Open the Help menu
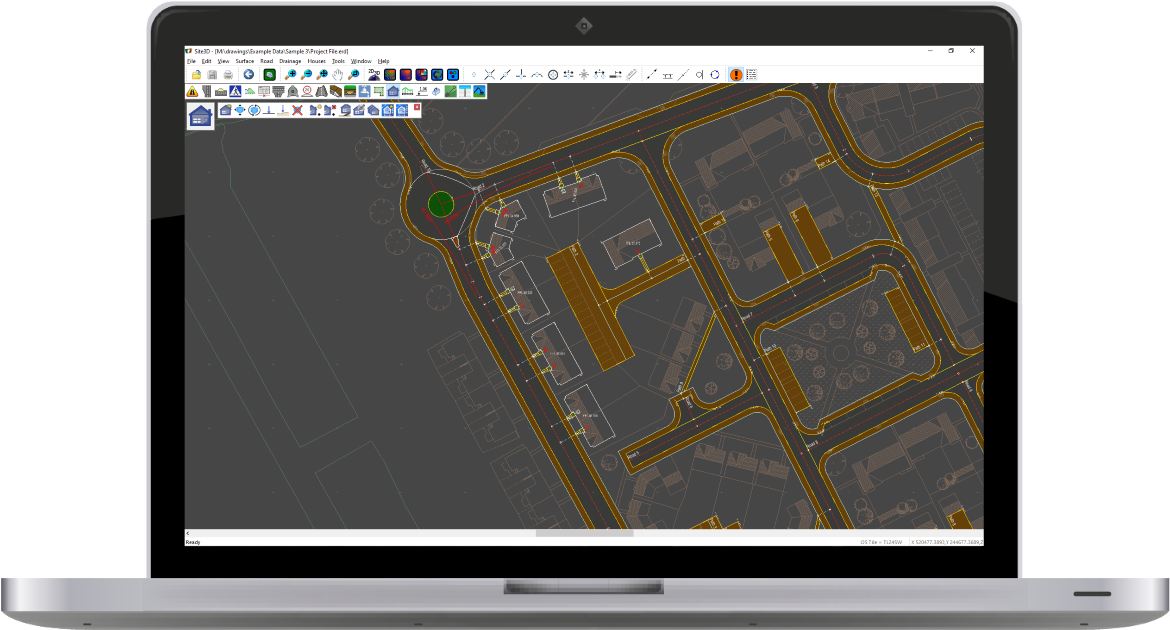The width and height of the screenshot is (1170, 630). point(384,61)
